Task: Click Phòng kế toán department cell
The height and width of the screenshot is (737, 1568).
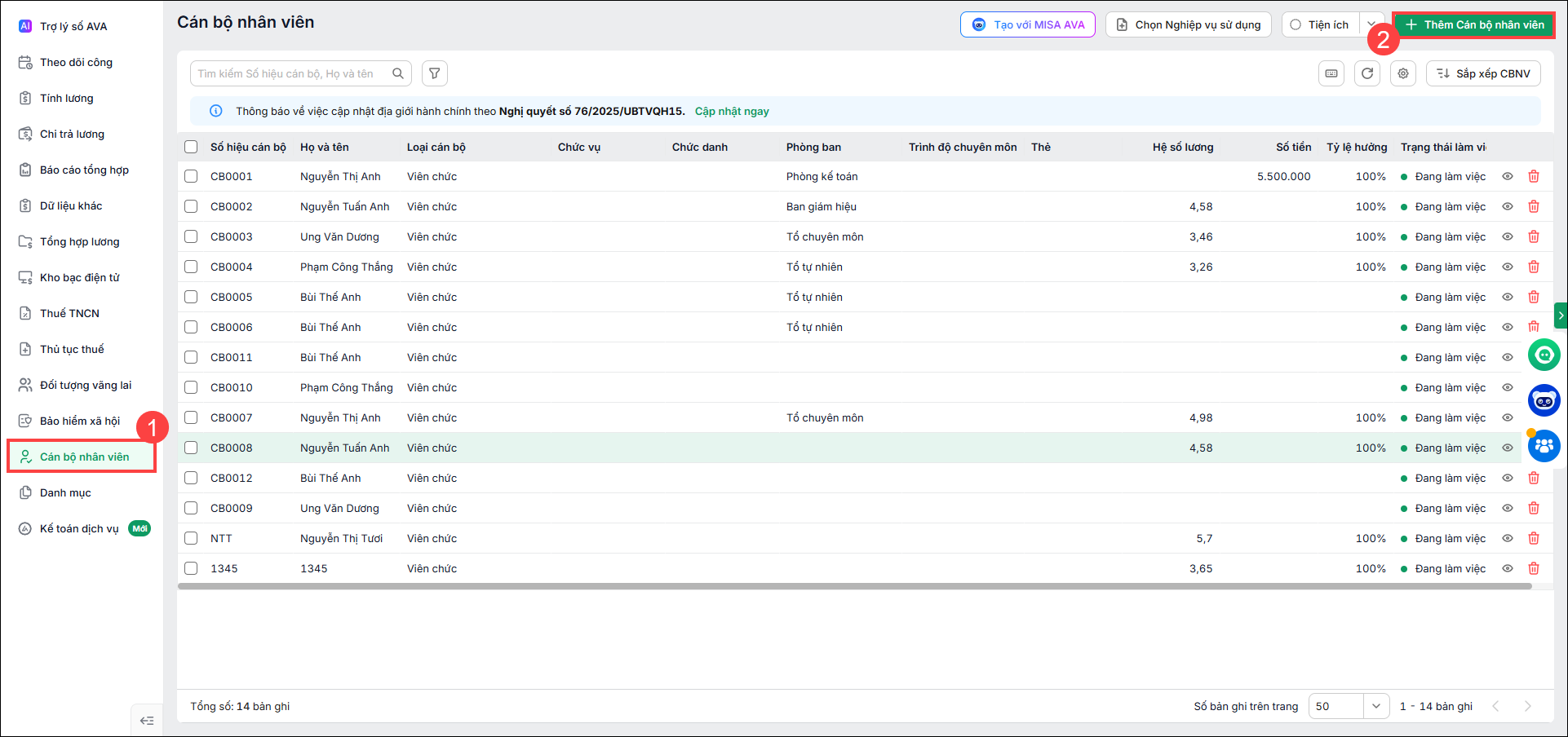Action: [x=822, y=176]
